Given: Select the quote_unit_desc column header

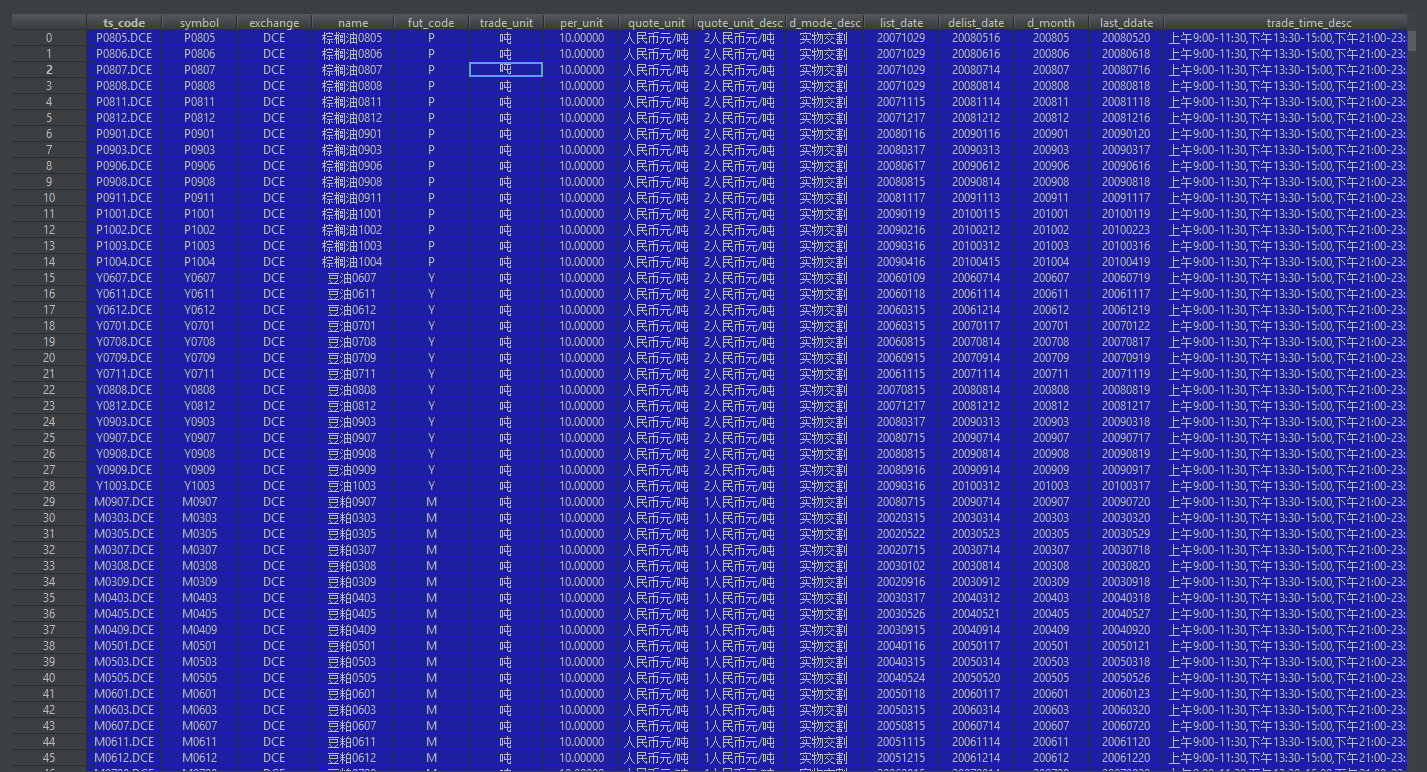Looking at the screenshot, I should coord(740,23).
